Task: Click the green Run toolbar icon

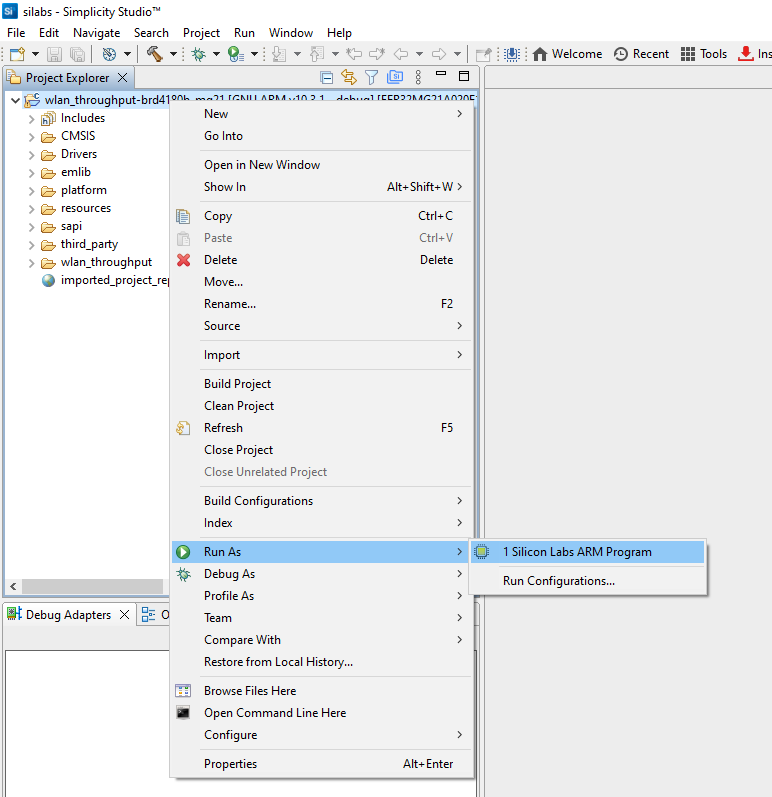Action: (x=234, y=54)
